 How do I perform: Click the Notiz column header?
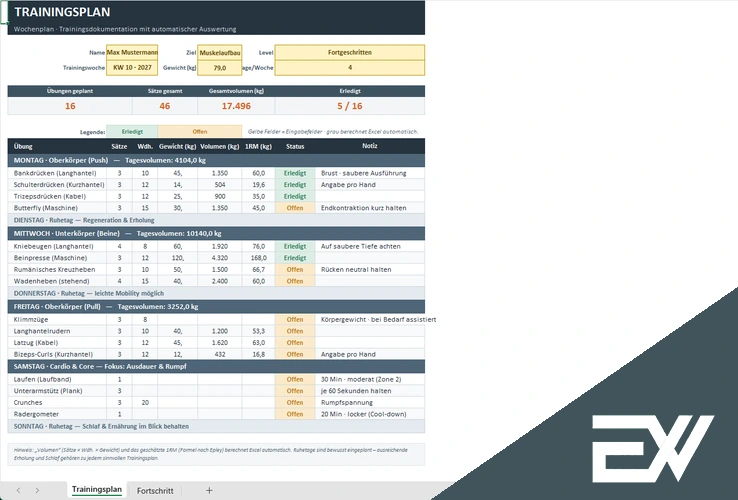[x=370, y=146]
